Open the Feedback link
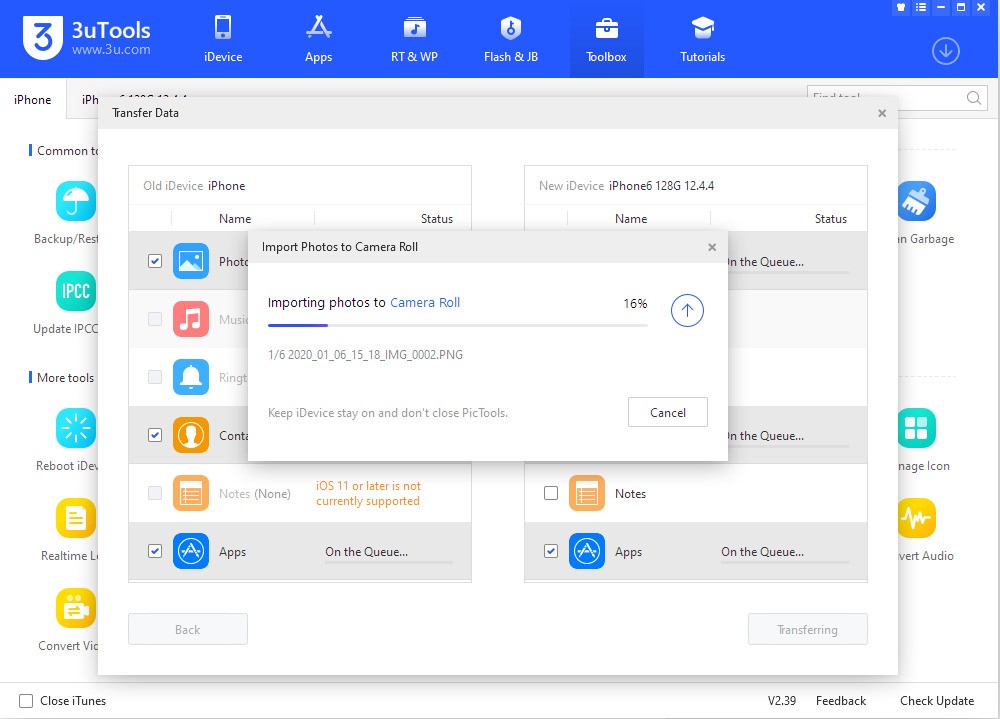This screenshot has width=1000, height=719. (x=841, y=700)
